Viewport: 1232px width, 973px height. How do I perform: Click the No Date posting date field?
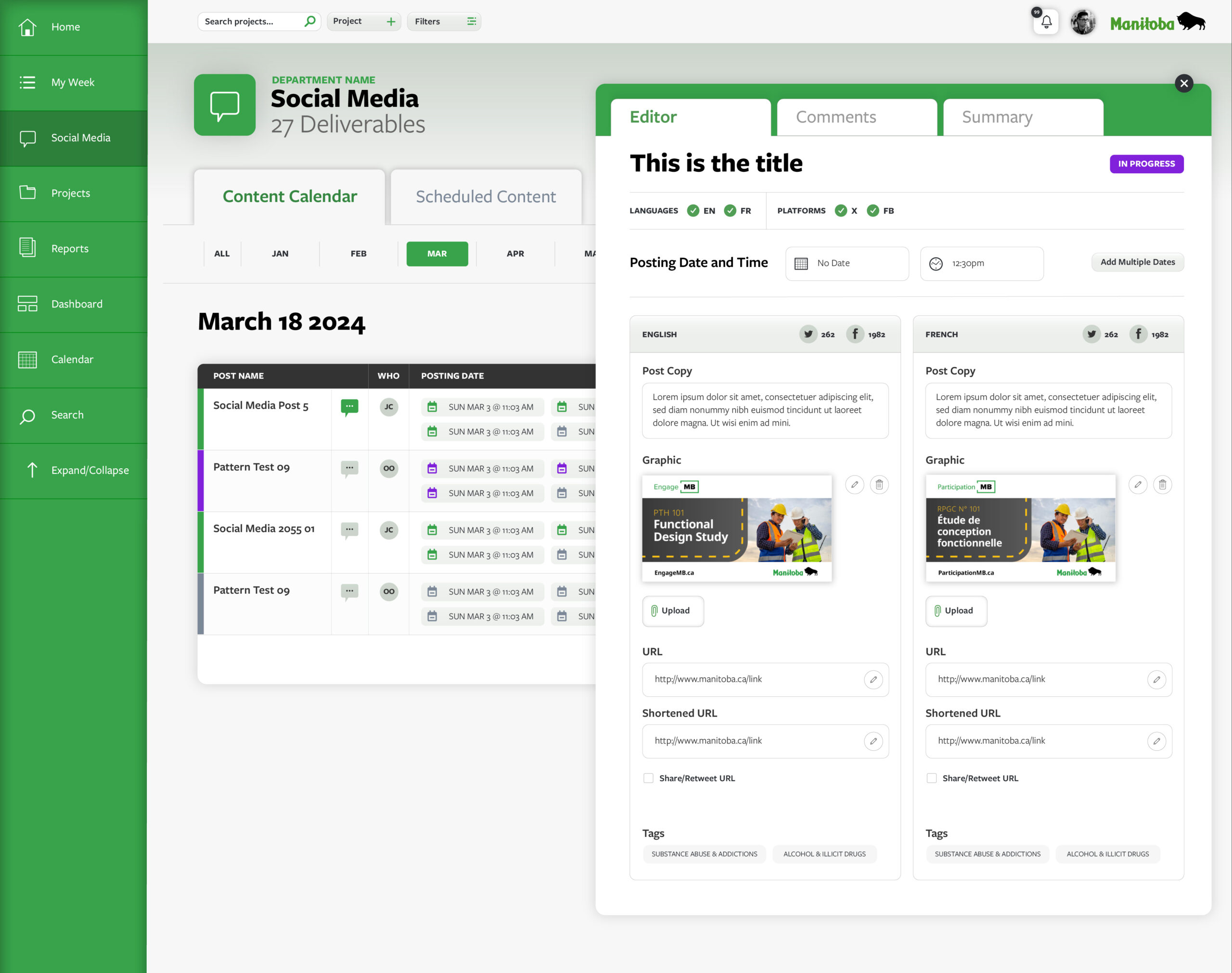847,263
